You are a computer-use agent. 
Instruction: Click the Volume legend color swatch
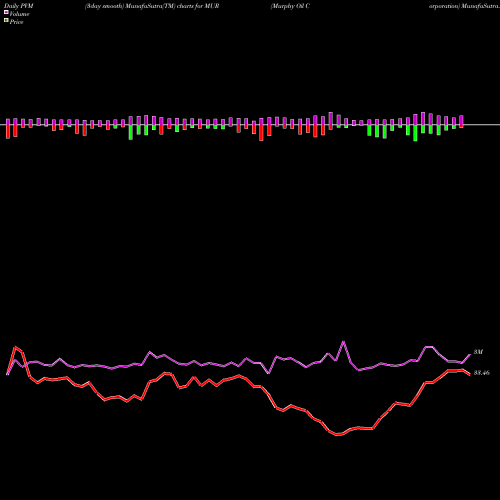coord(6,12)
